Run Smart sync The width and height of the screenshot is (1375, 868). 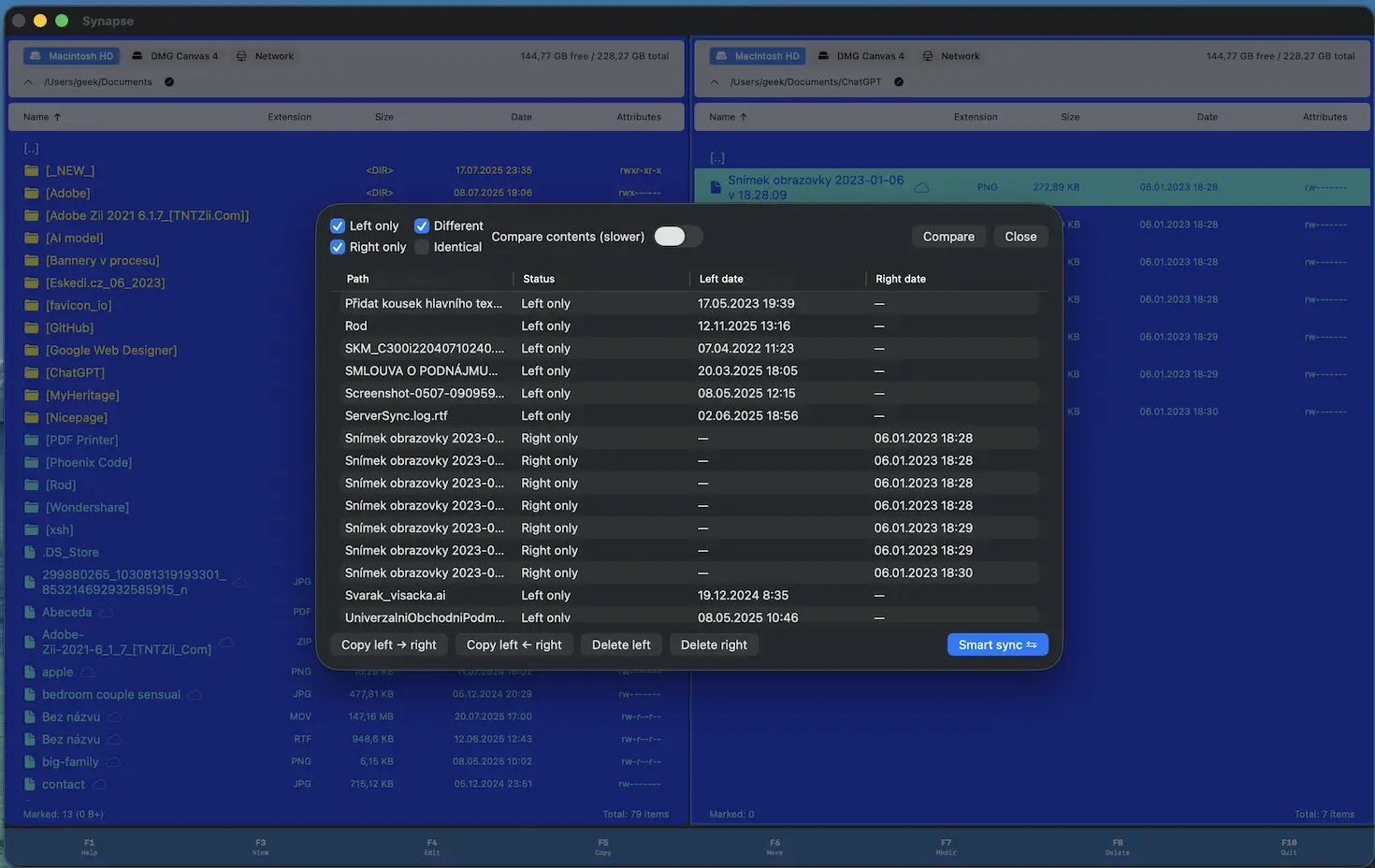click(997, 644)
